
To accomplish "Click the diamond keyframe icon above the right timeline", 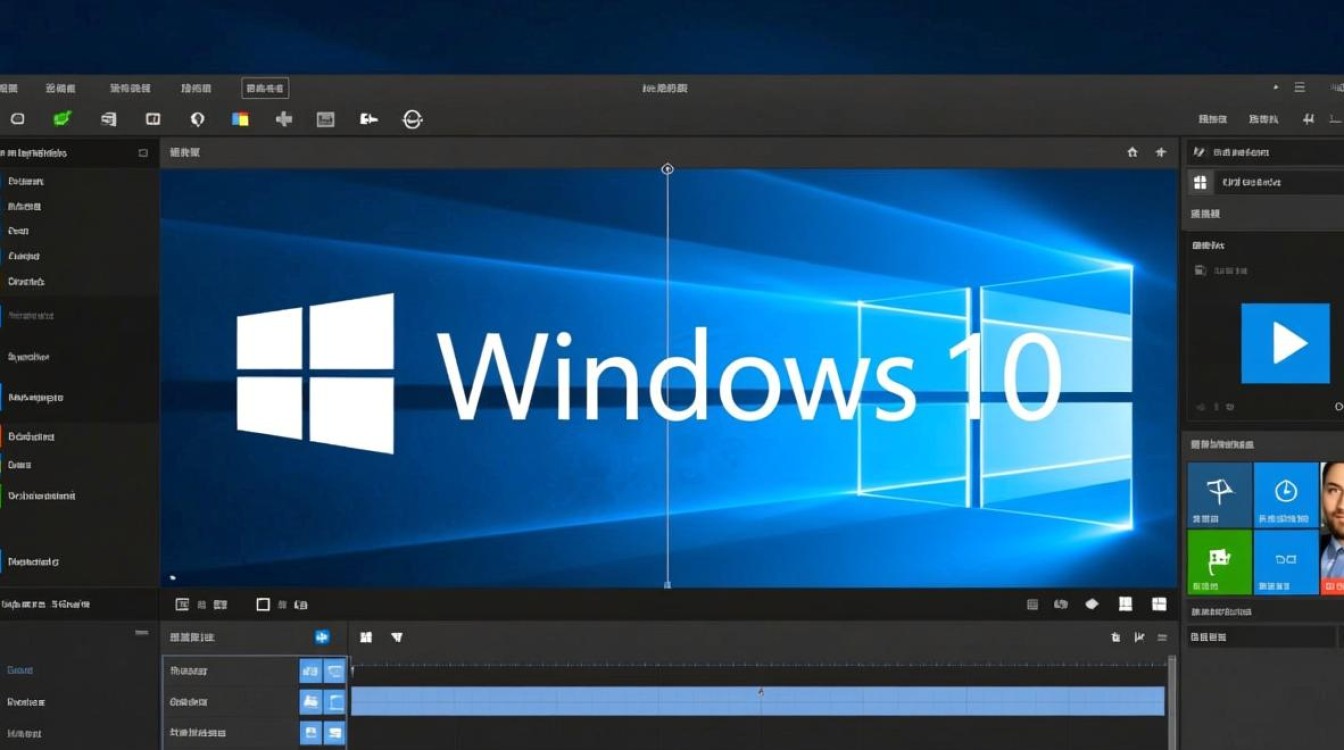I will (1092, 604).
